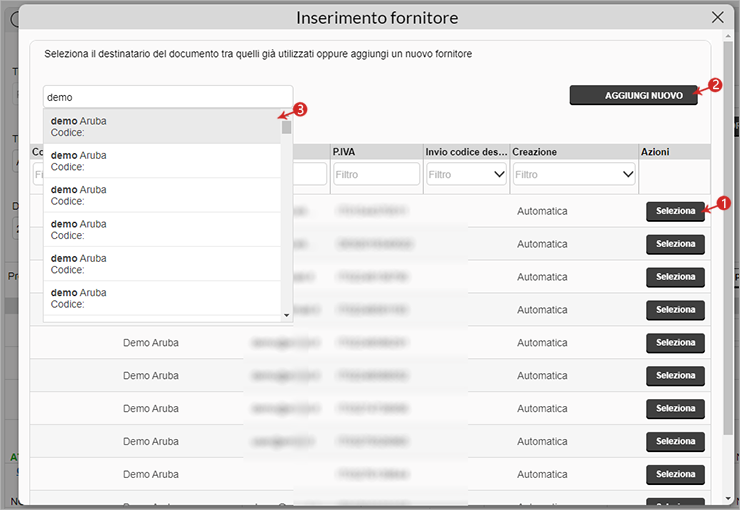Click the P.IVA filter field
This screenshot has width=740, height=510.
377,174
